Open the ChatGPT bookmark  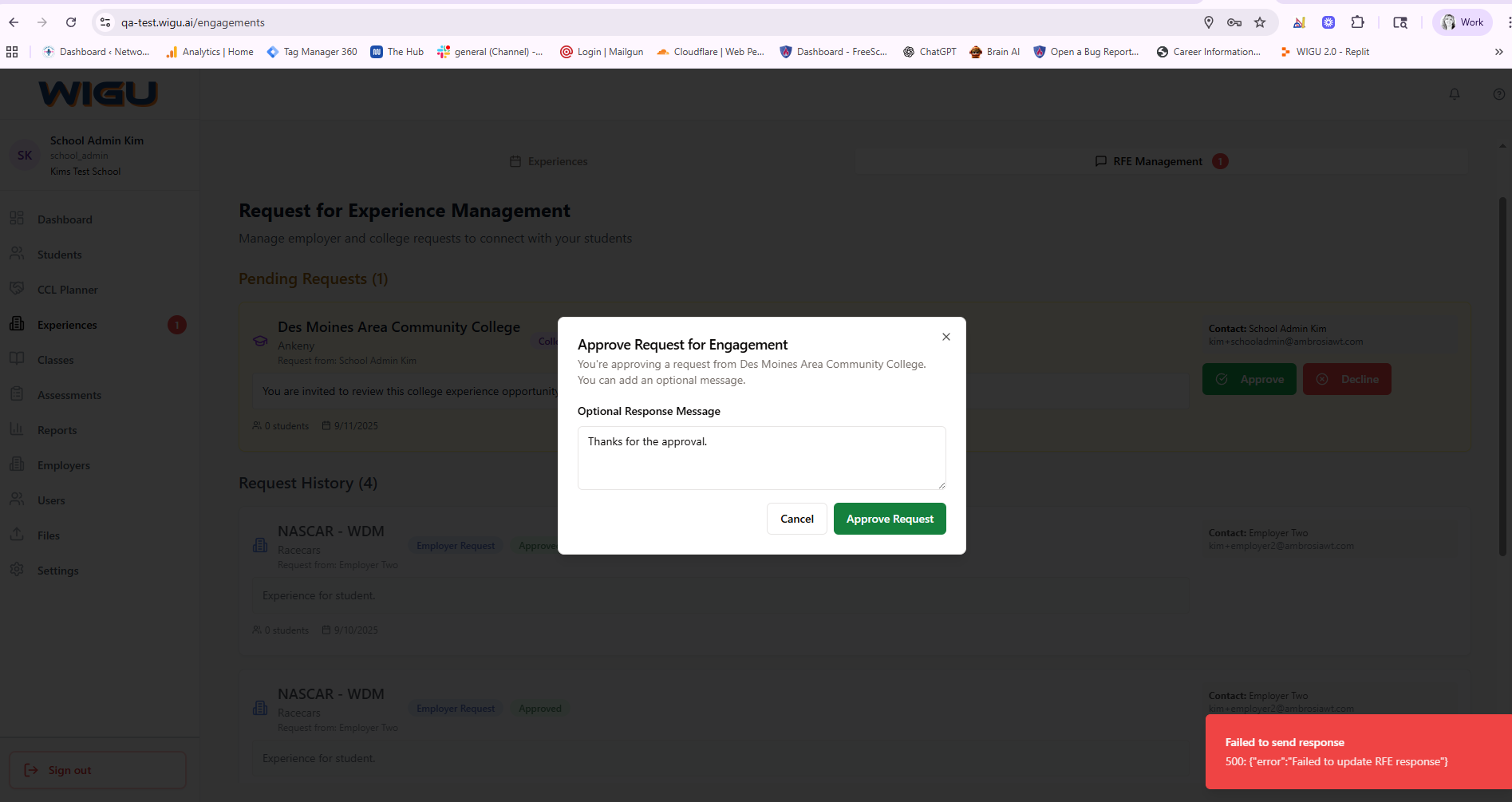pyautogui.click(x=930, y=52)
